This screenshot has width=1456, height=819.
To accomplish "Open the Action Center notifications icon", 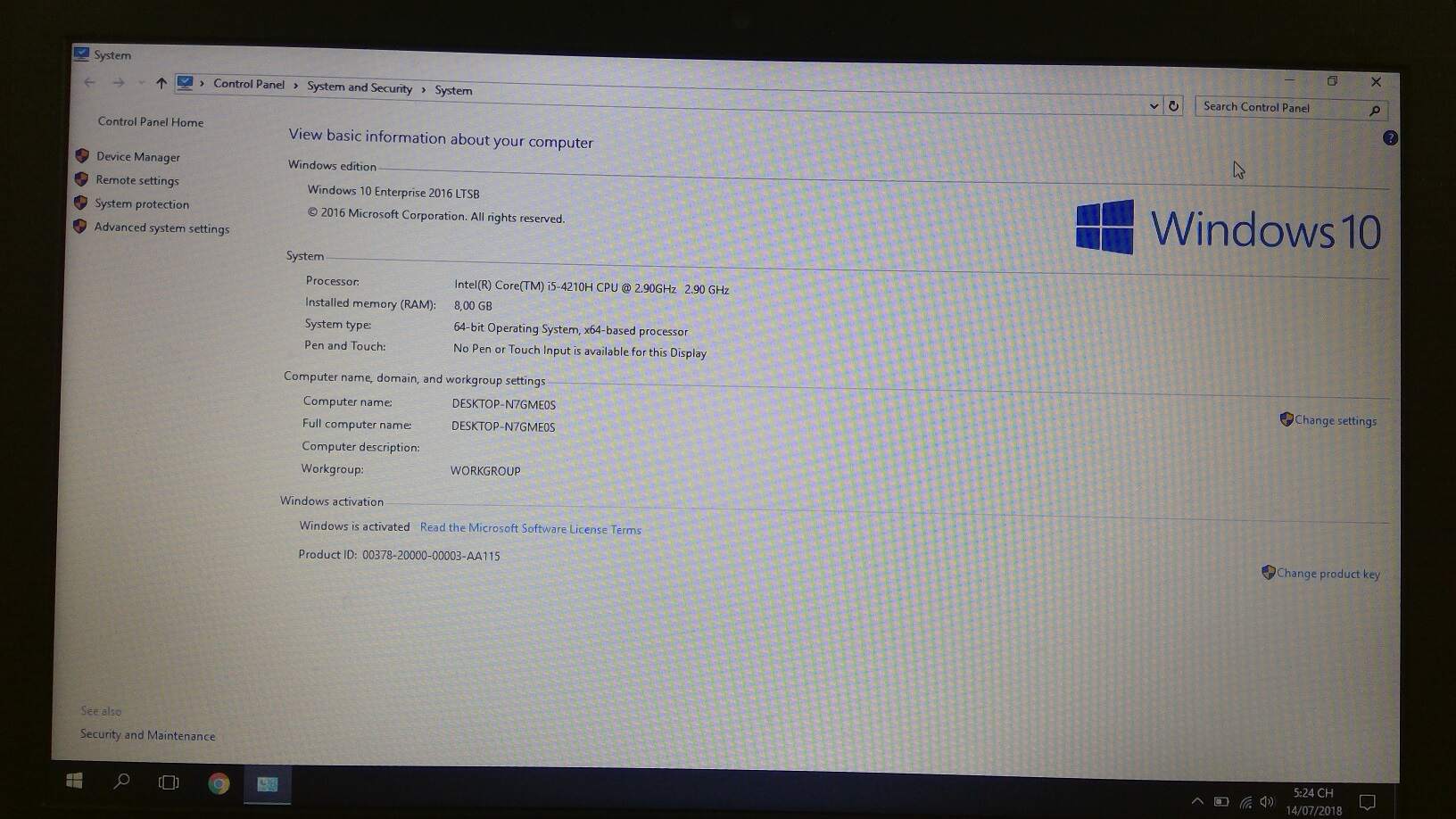I will (1367, 802).
